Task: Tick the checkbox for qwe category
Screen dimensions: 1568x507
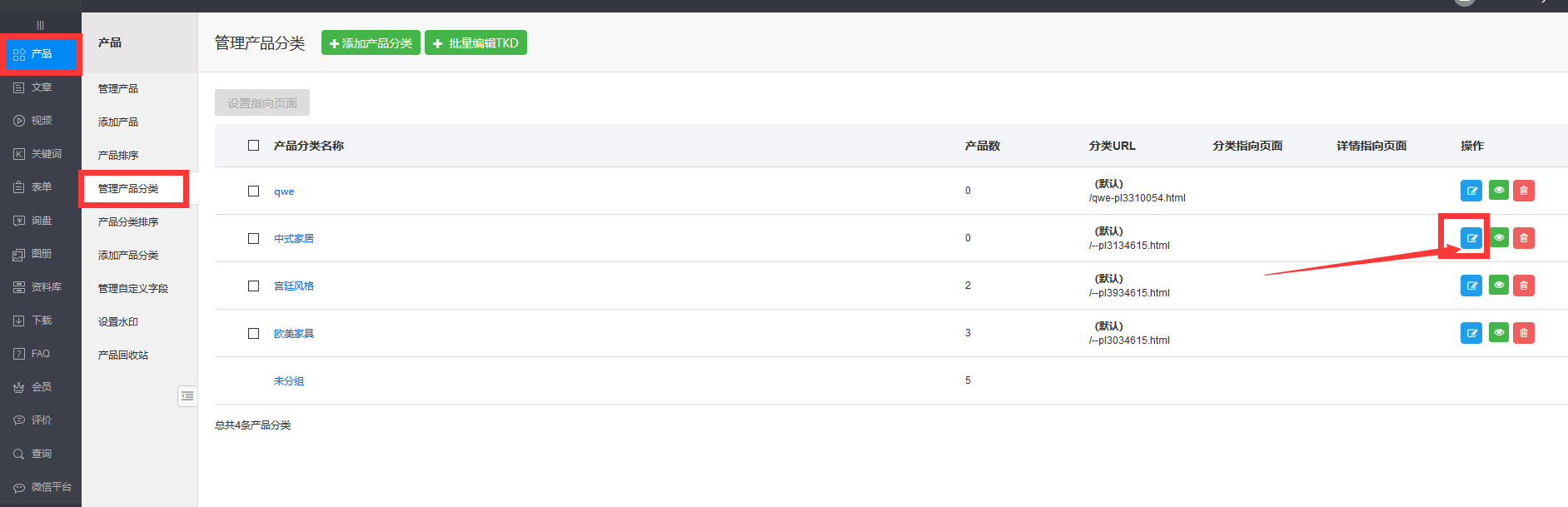Action: 254,191
